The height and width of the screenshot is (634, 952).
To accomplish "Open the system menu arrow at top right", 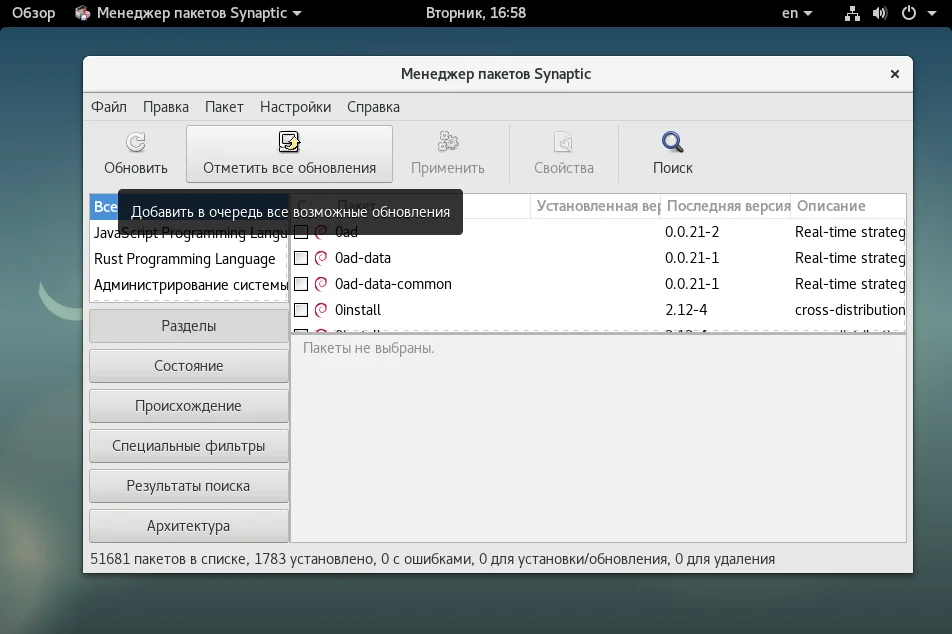I will pyautogui.click(x=932, y=13).
